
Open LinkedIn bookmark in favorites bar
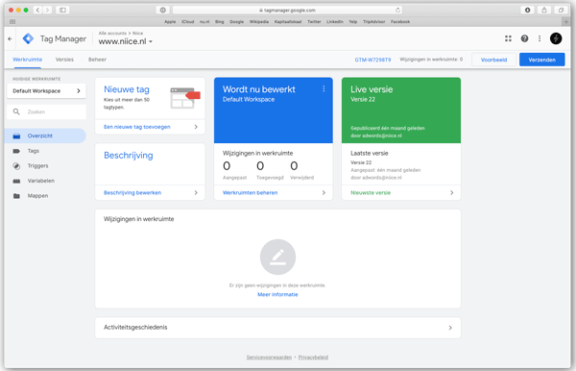[335, 22]
